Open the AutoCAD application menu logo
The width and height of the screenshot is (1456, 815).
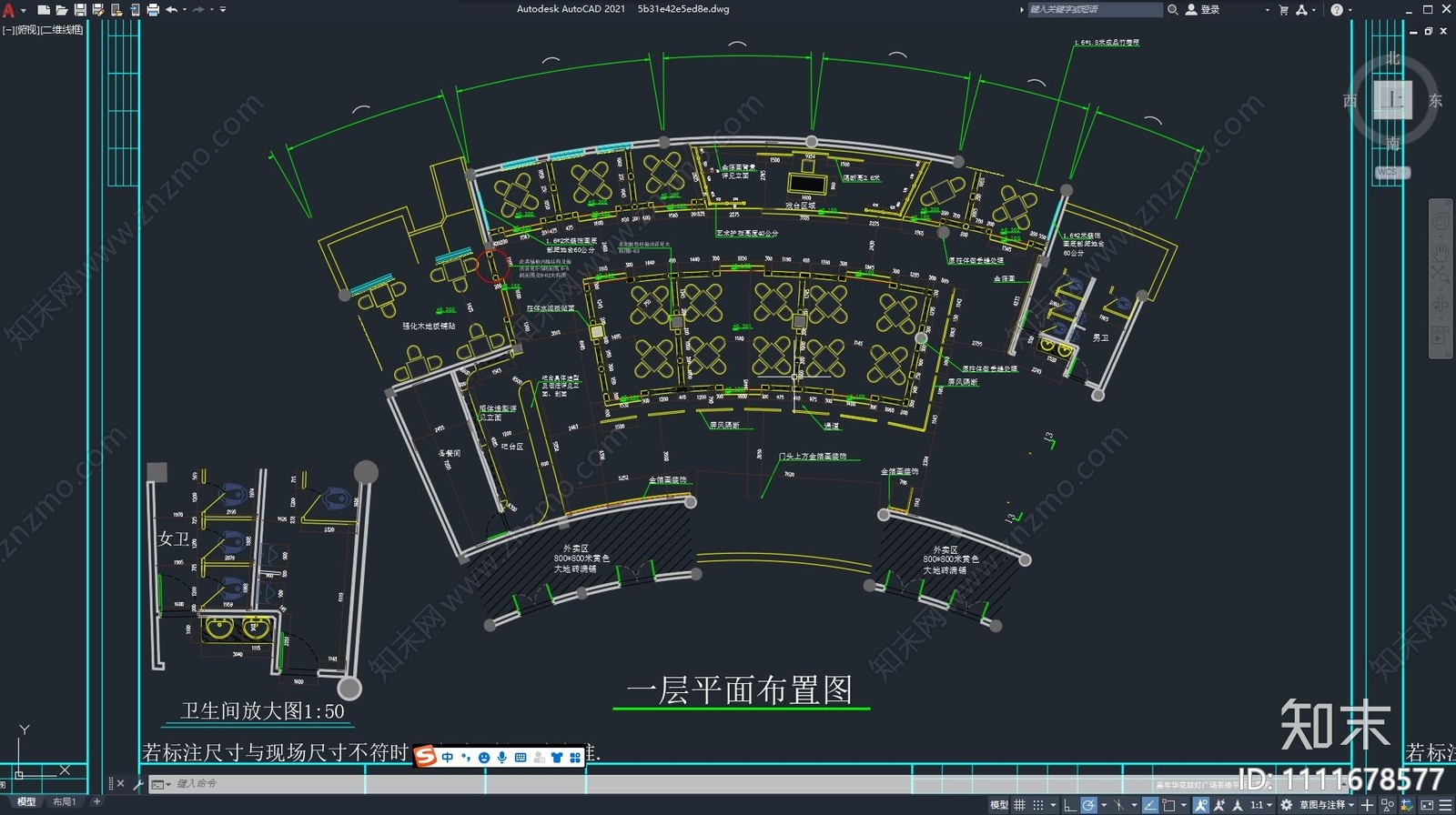click(x=9, y=10)
